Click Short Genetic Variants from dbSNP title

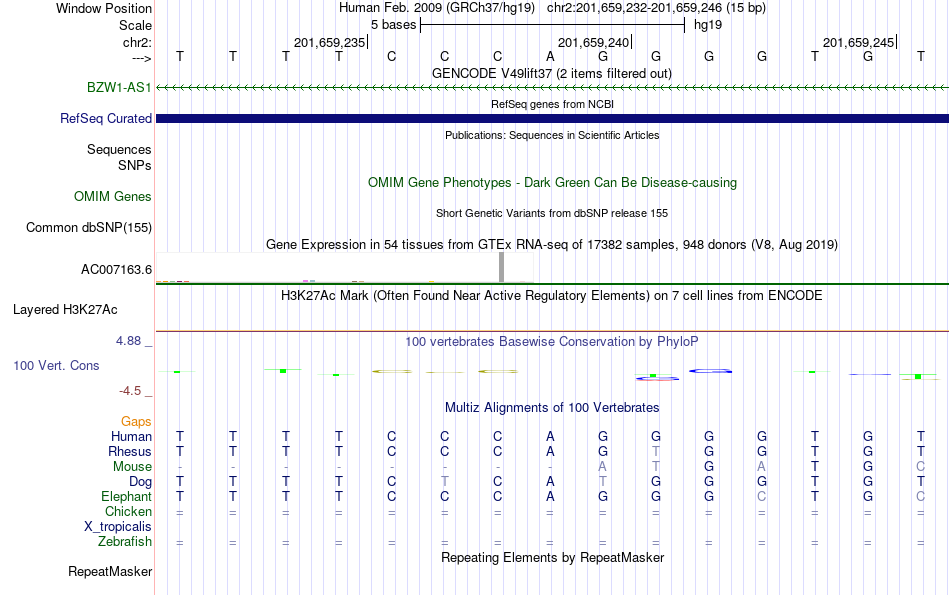552,213
